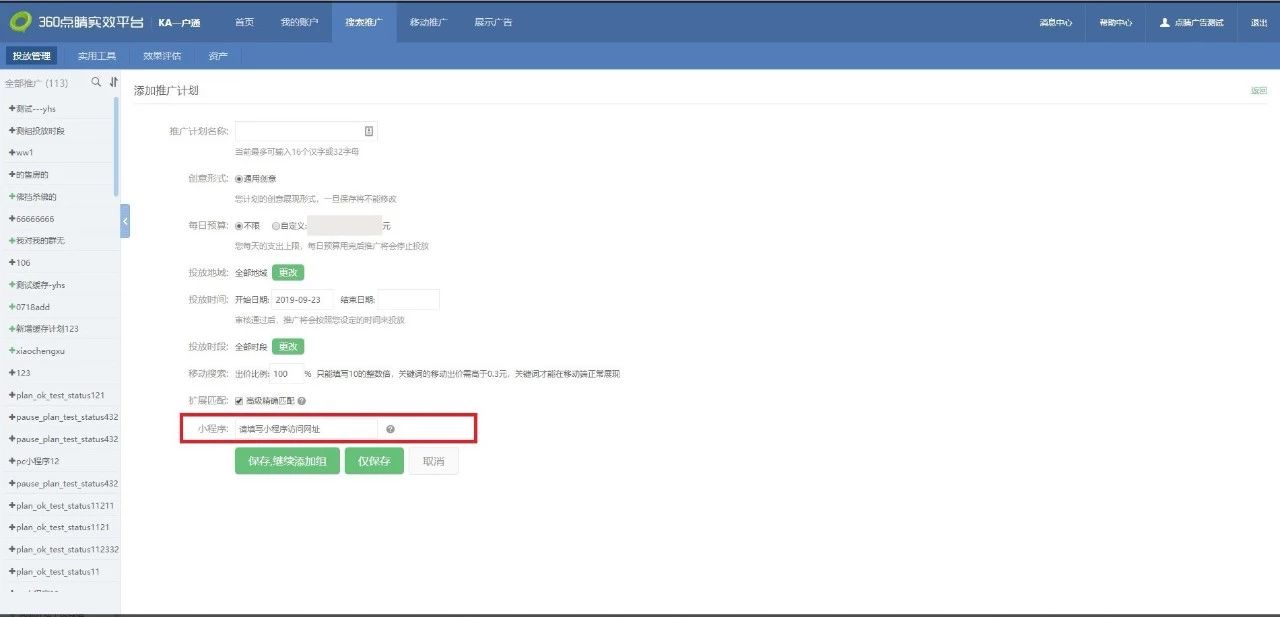The image size is (1280, 617).
Task: Select the 自定义 budget radio button
Action: [x=276, y=225]
